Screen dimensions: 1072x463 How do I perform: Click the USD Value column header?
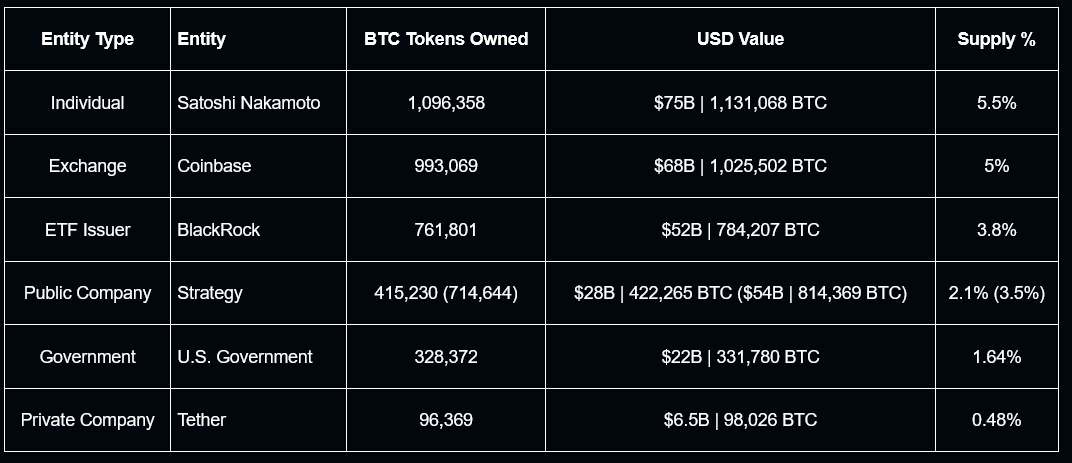point(740,39)
